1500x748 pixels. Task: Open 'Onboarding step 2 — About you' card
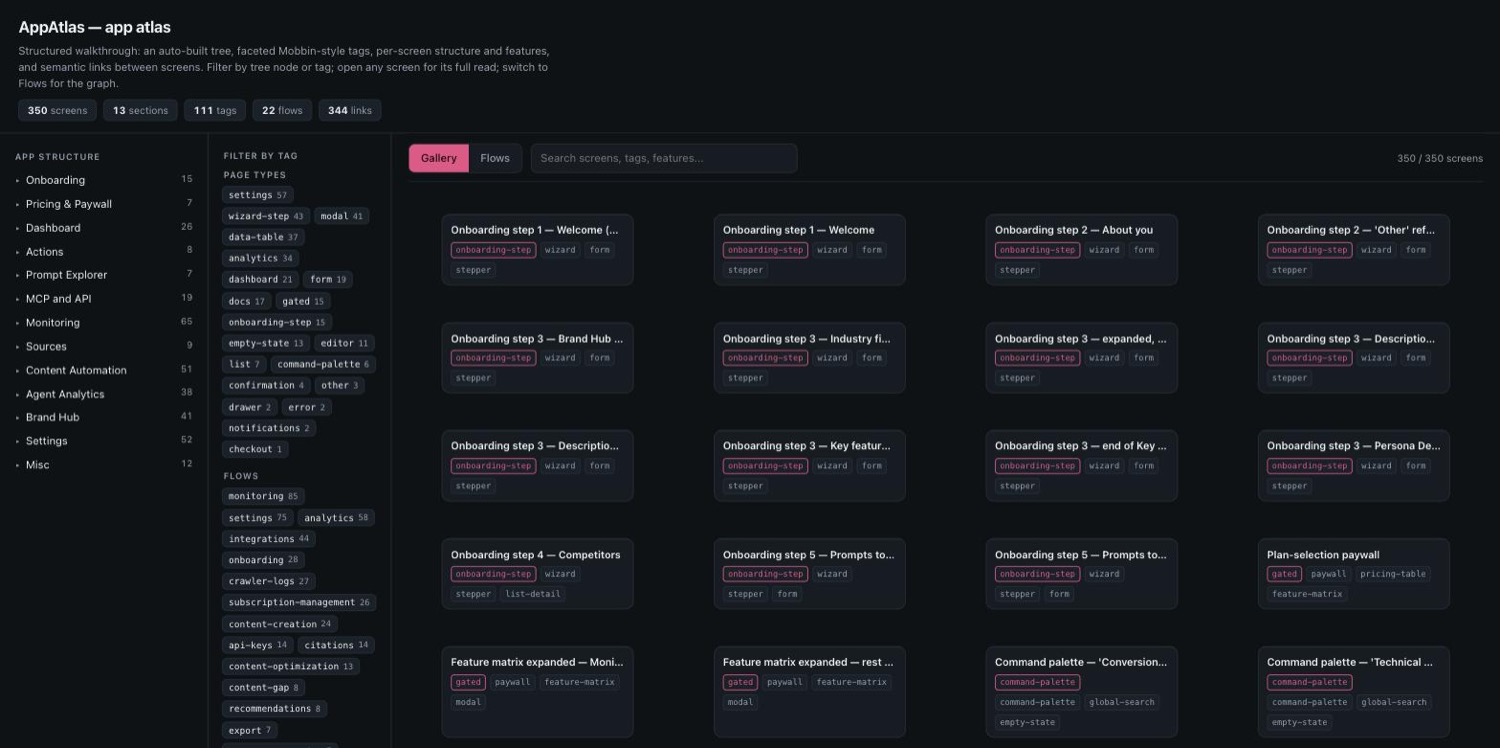[1081, 249]
